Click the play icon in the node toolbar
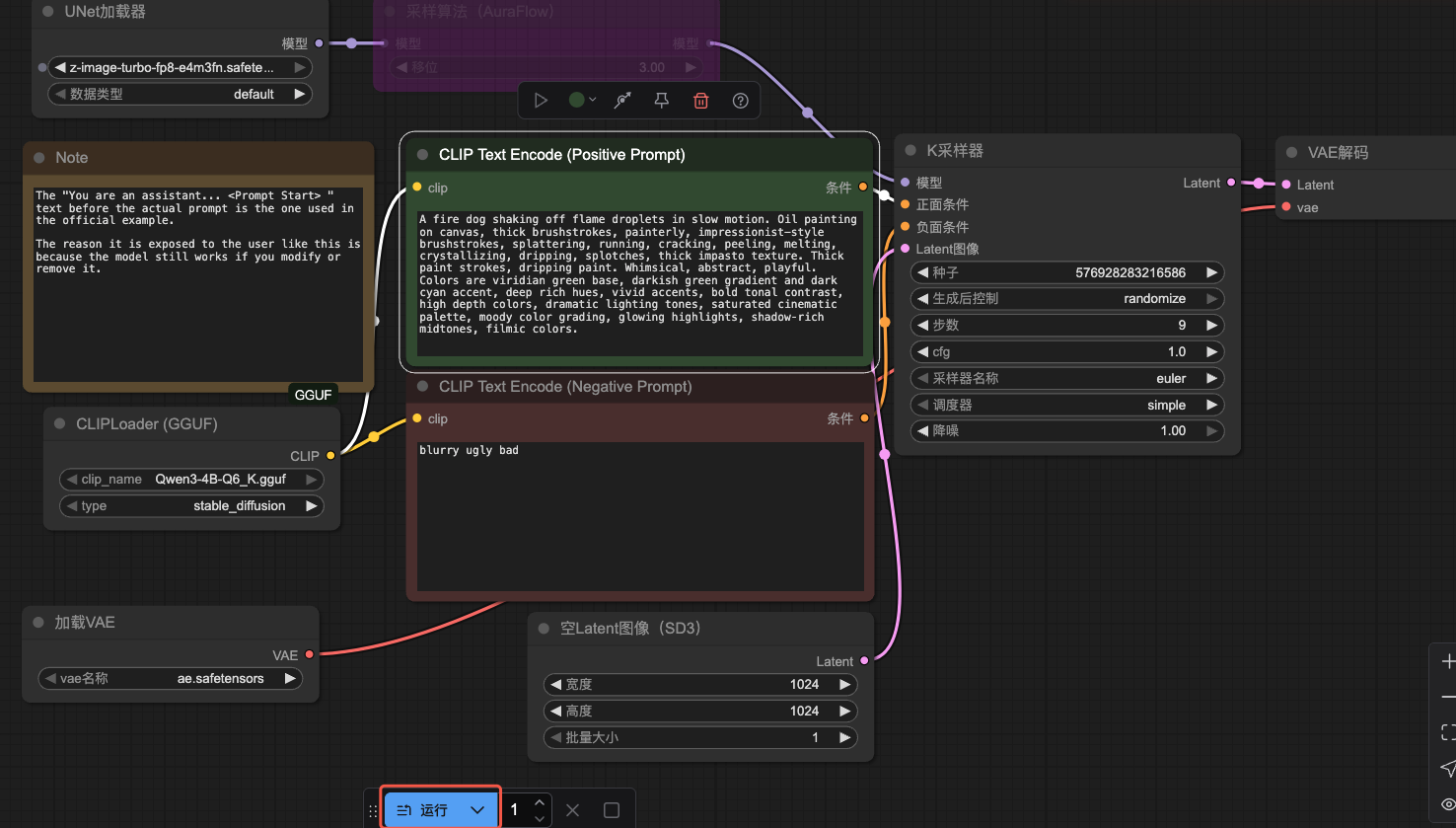 click(x=541, y=101)
